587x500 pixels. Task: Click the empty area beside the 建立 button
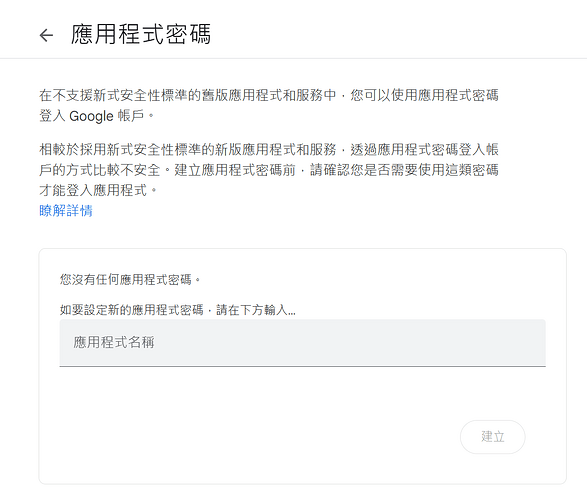[262, 437]
